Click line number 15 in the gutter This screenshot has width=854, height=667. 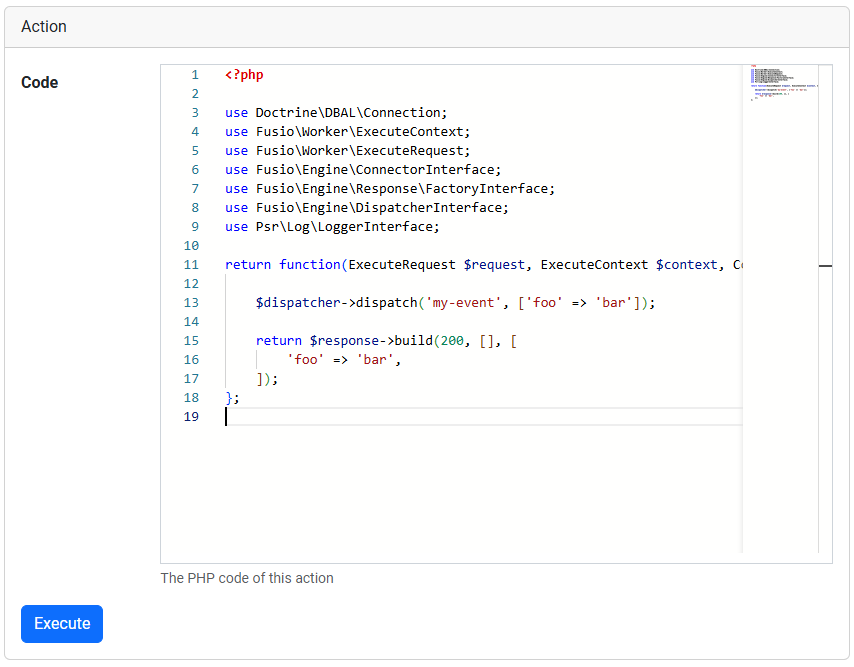pos(191,341)
